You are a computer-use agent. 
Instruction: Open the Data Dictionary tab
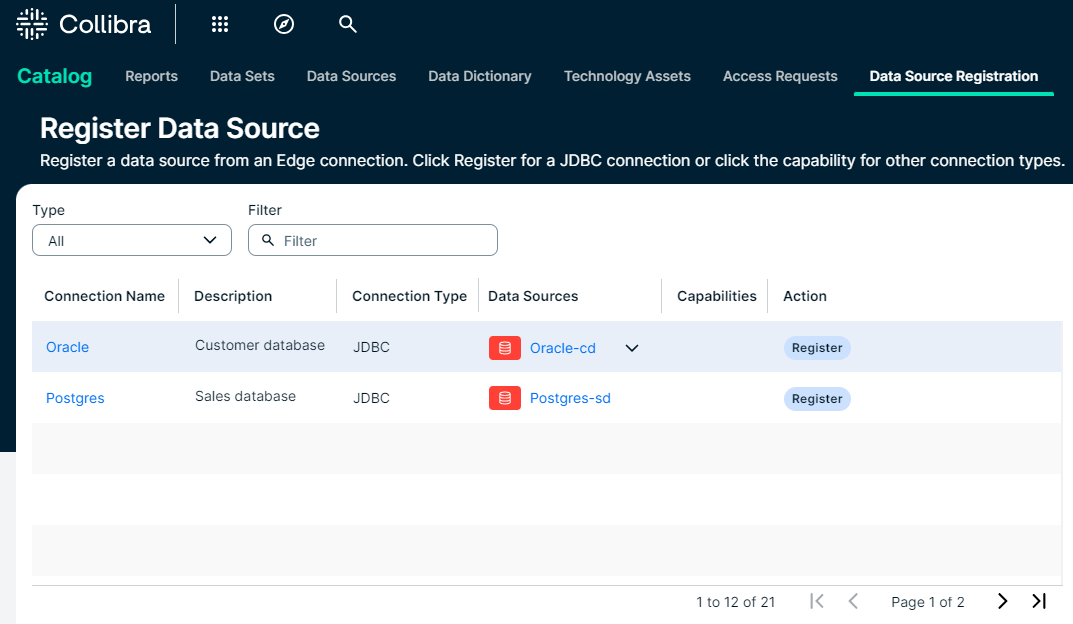click(480, 76)
